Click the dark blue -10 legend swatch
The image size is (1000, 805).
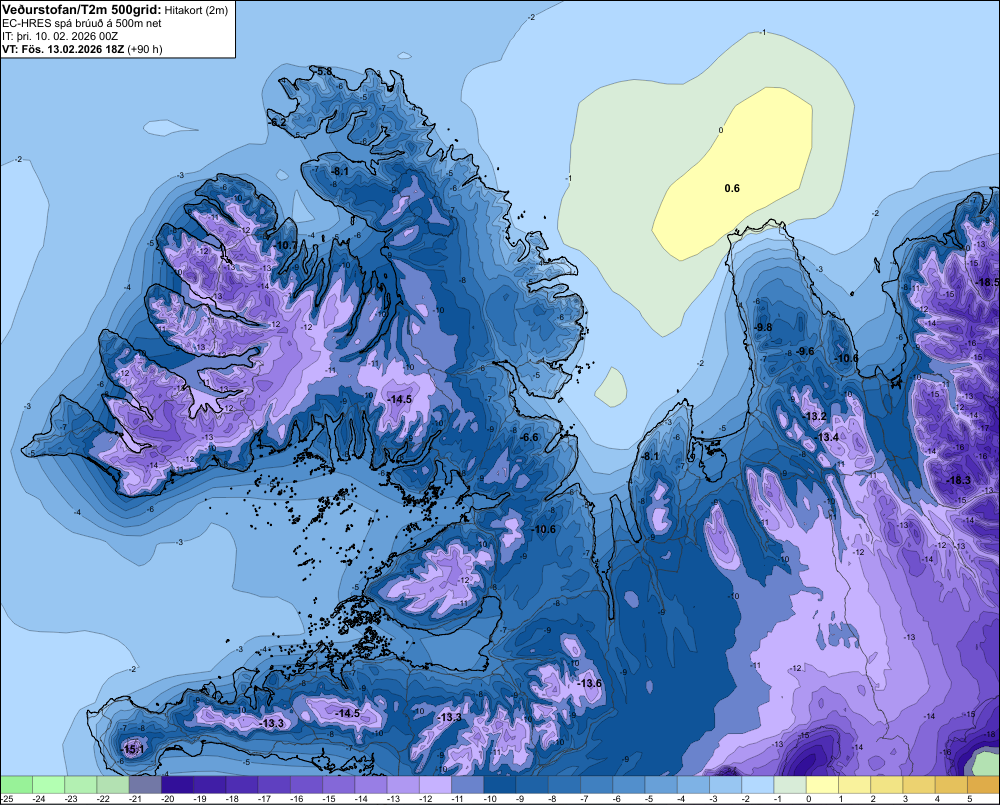tap(500, 785)
